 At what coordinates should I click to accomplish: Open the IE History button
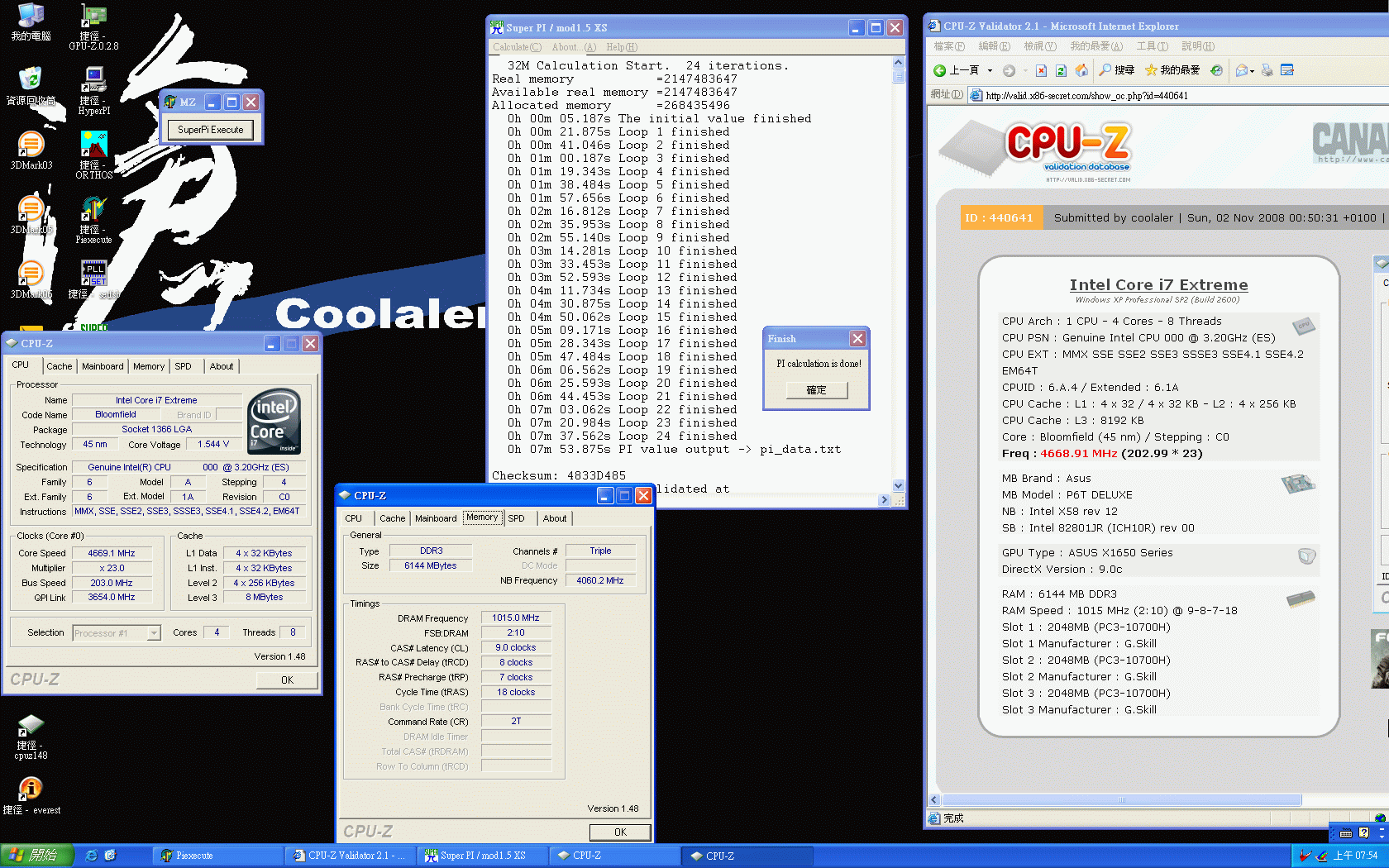(x=1216, y=70)
